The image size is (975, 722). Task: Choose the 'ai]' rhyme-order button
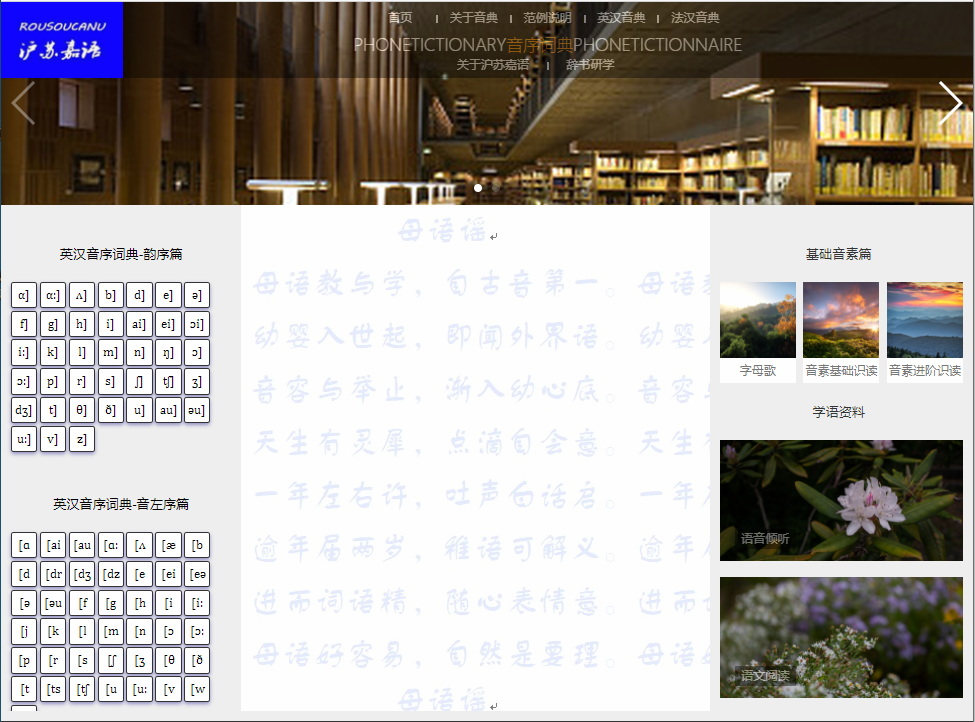pos(139,324)
